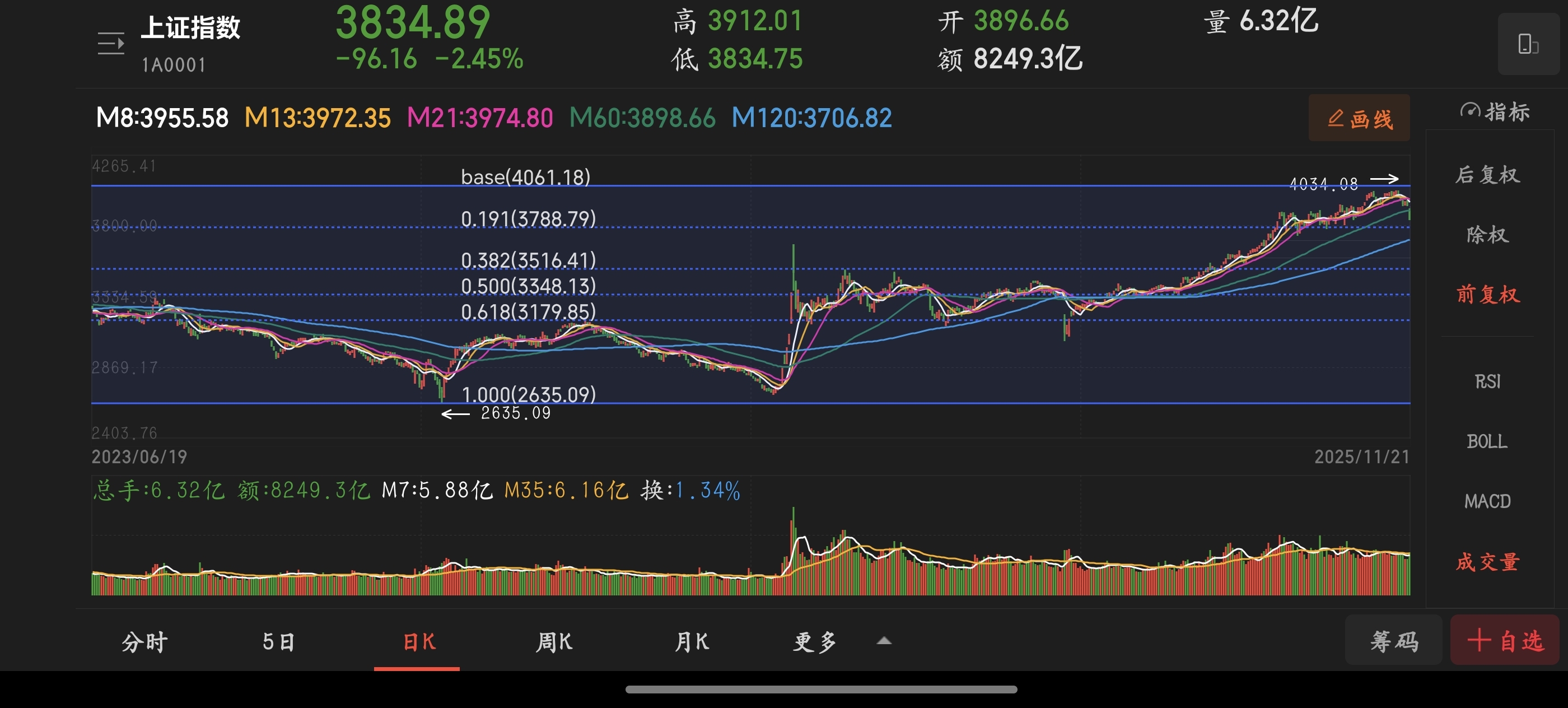Open the 更多 timeframe options
Image resolution: width=1568 pixels, height=708 pixels.
click(x=815, y=642)
